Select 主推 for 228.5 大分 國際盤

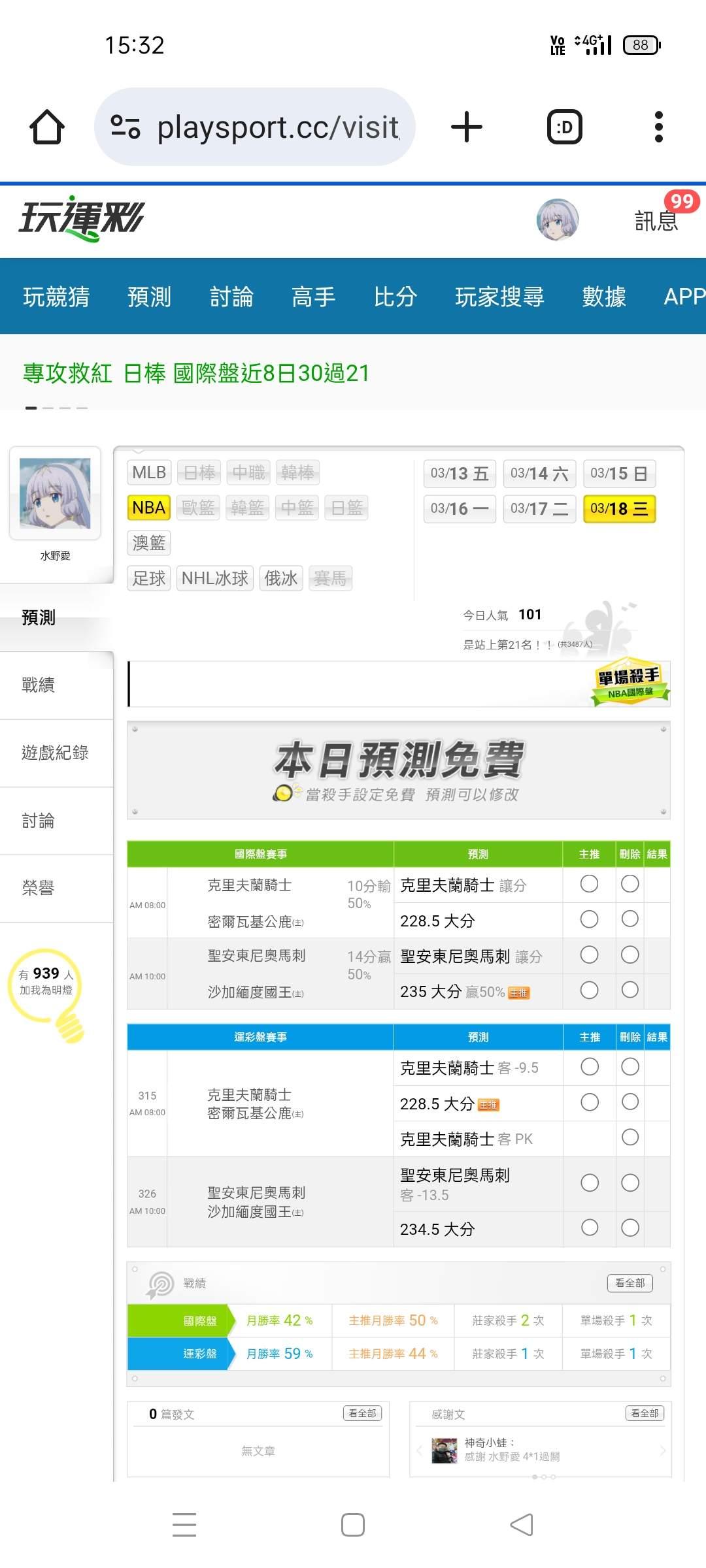click(589, 919)
